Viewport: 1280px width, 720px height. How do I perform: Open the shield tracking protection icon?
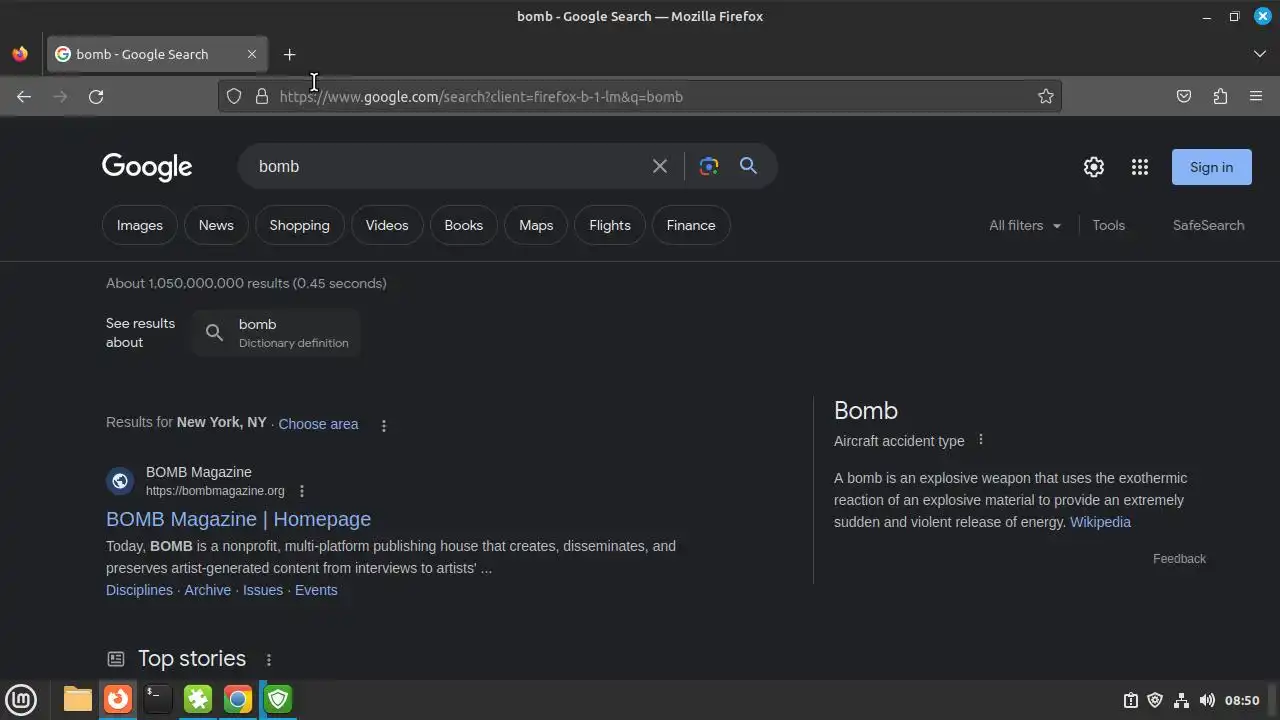point(234,96)
